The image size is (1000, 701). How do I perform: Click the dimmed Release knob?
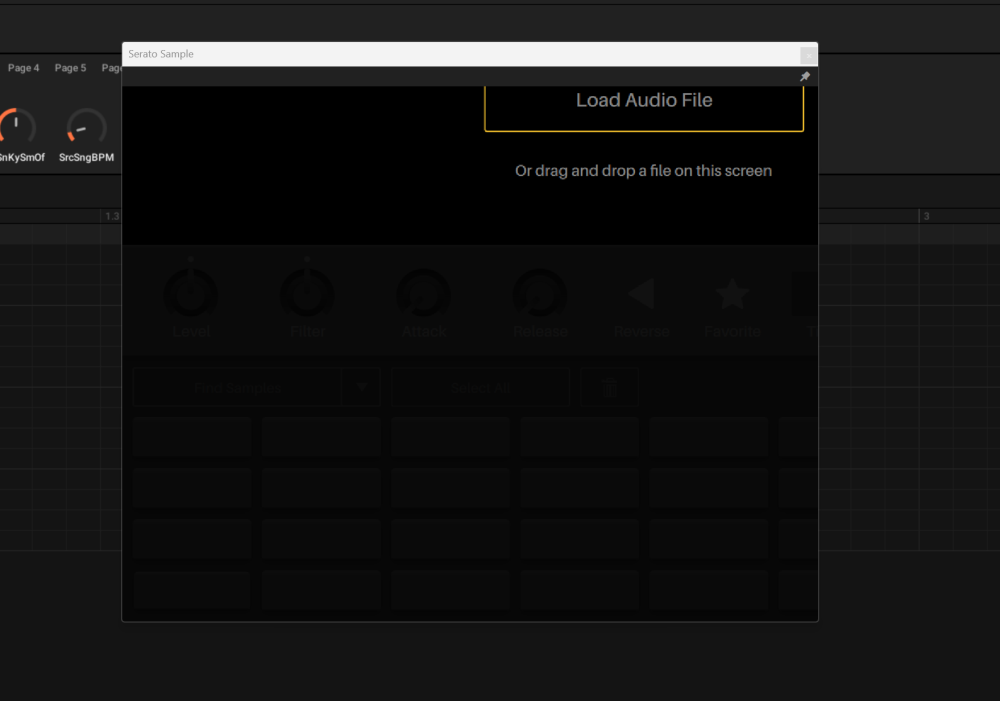pos(540,292)
